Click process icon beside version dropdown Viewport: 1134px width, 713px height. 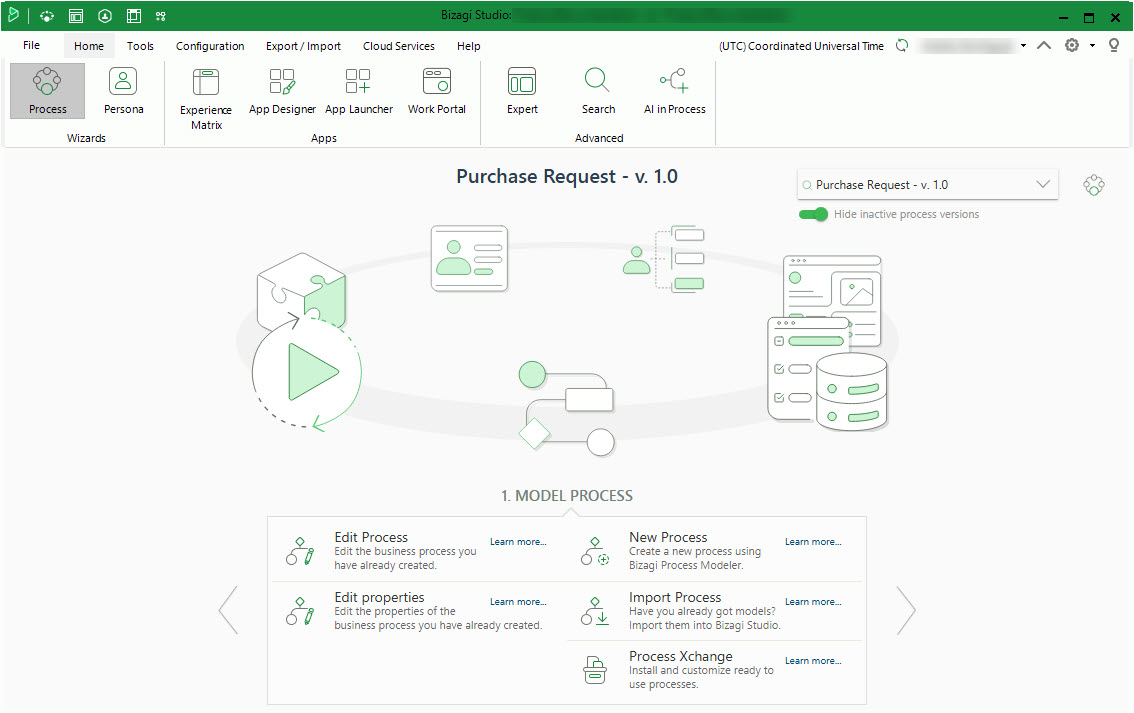[1094, 185]
